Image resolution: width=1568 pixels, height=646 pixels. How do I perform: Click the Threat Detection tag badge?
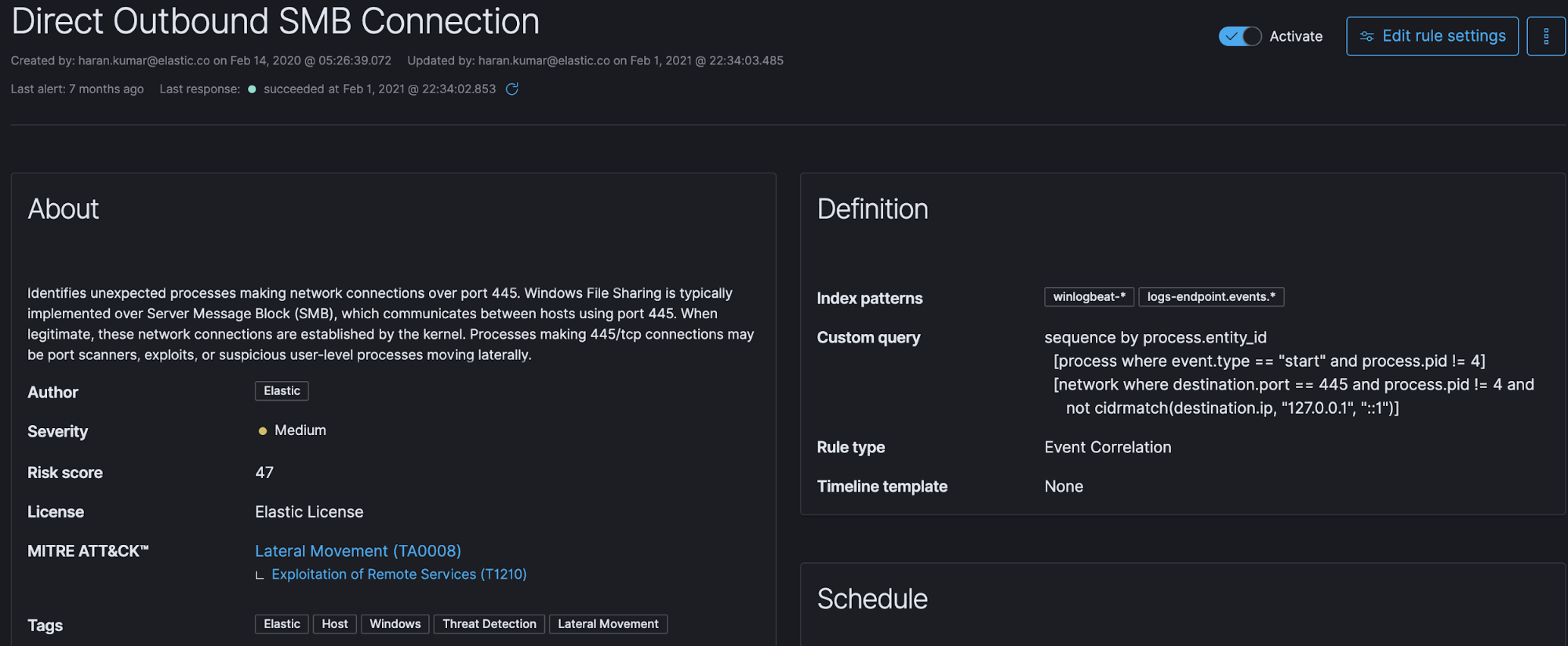click(489, 624)
